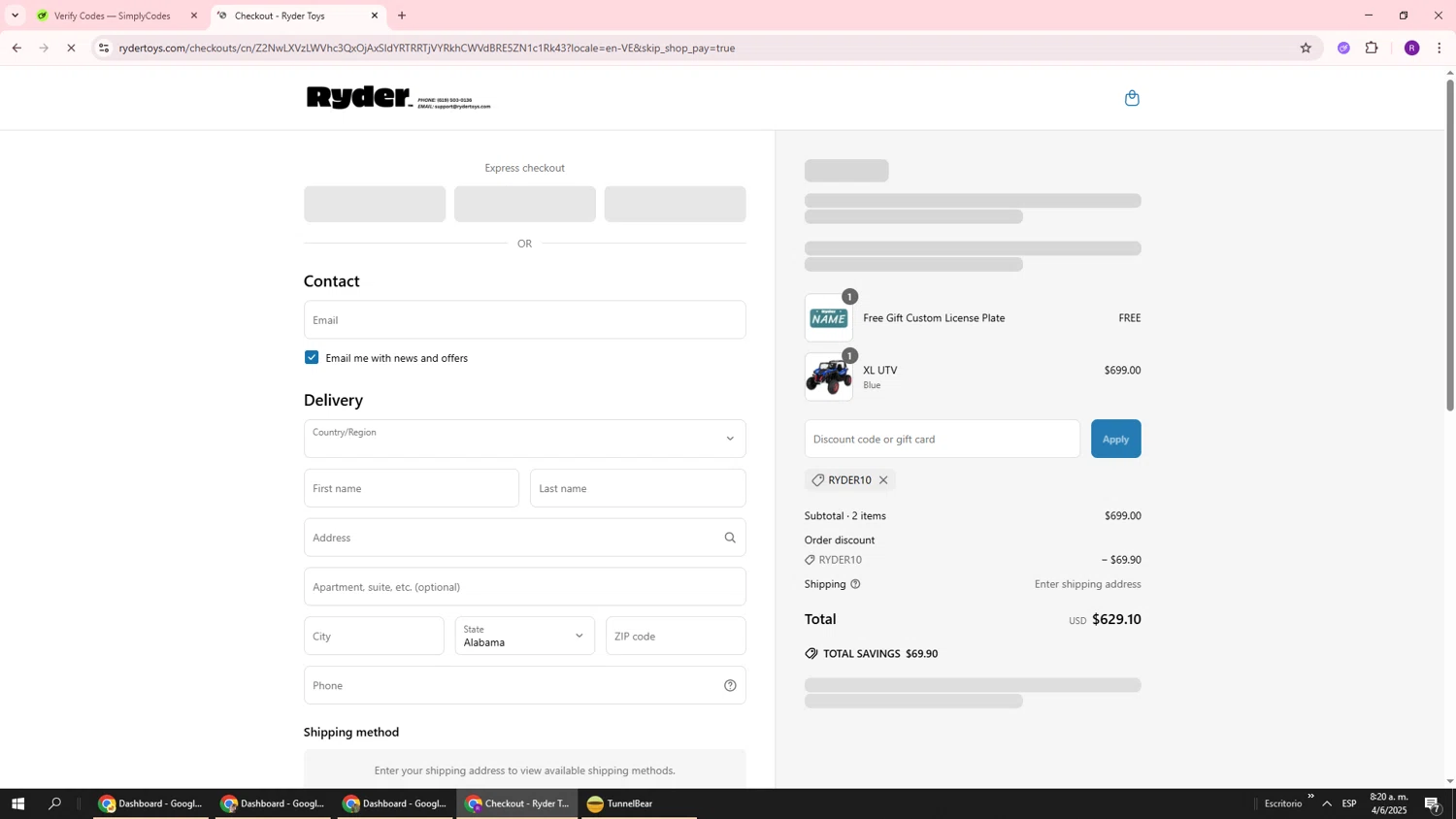The height and width of the screenshot is (819, 1456).
Task: Search address with magnifier icon
Action: coord(730,538)
